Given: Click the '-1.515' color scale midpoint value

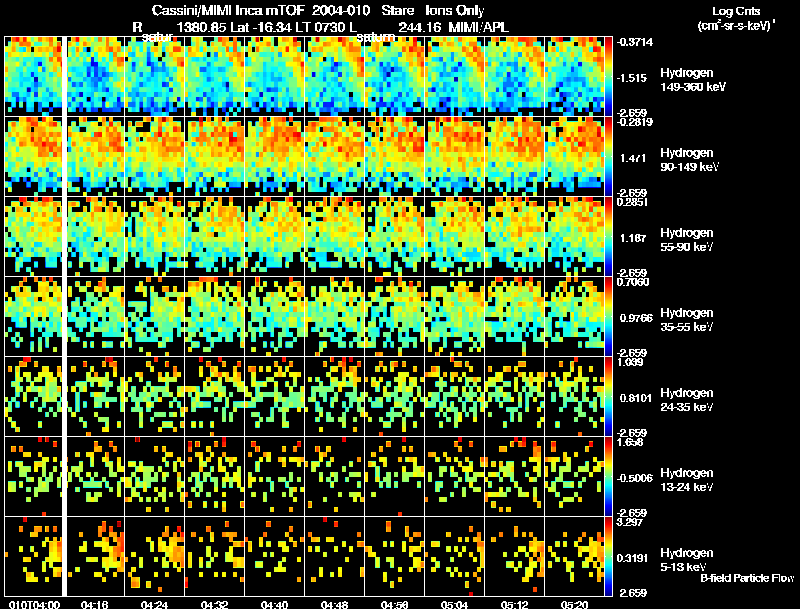Looking at the screenshot, I should click(x=631, y=78).
